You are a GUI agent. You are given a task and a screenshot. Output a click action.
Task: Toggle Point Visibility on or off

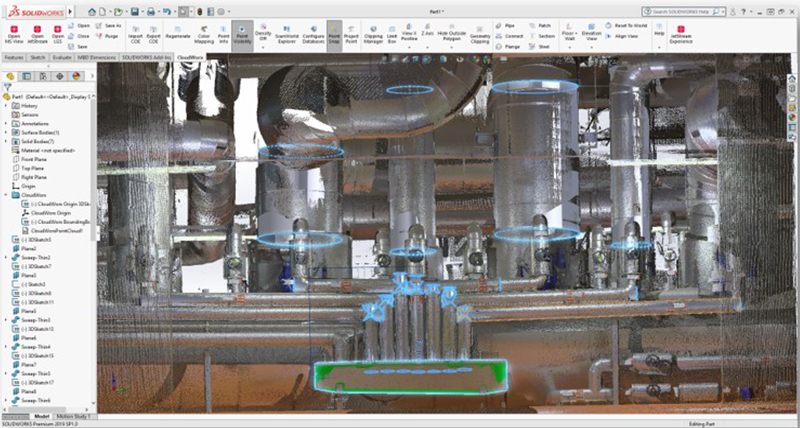click(x=243, y=35)
